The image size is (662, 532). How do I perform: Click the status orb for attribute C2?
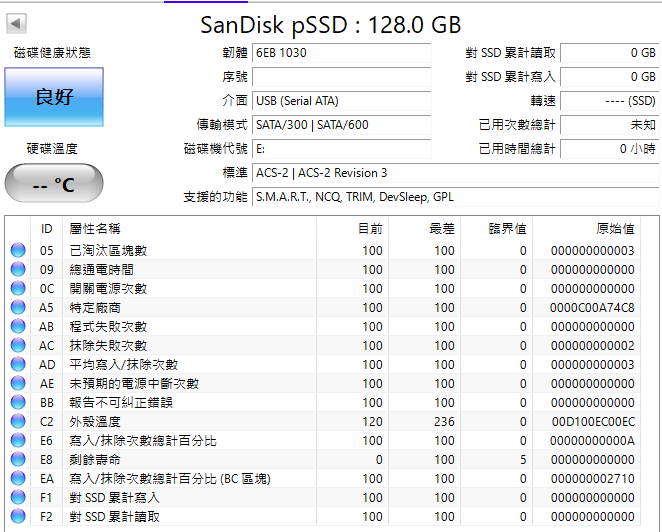click(18, 421)
